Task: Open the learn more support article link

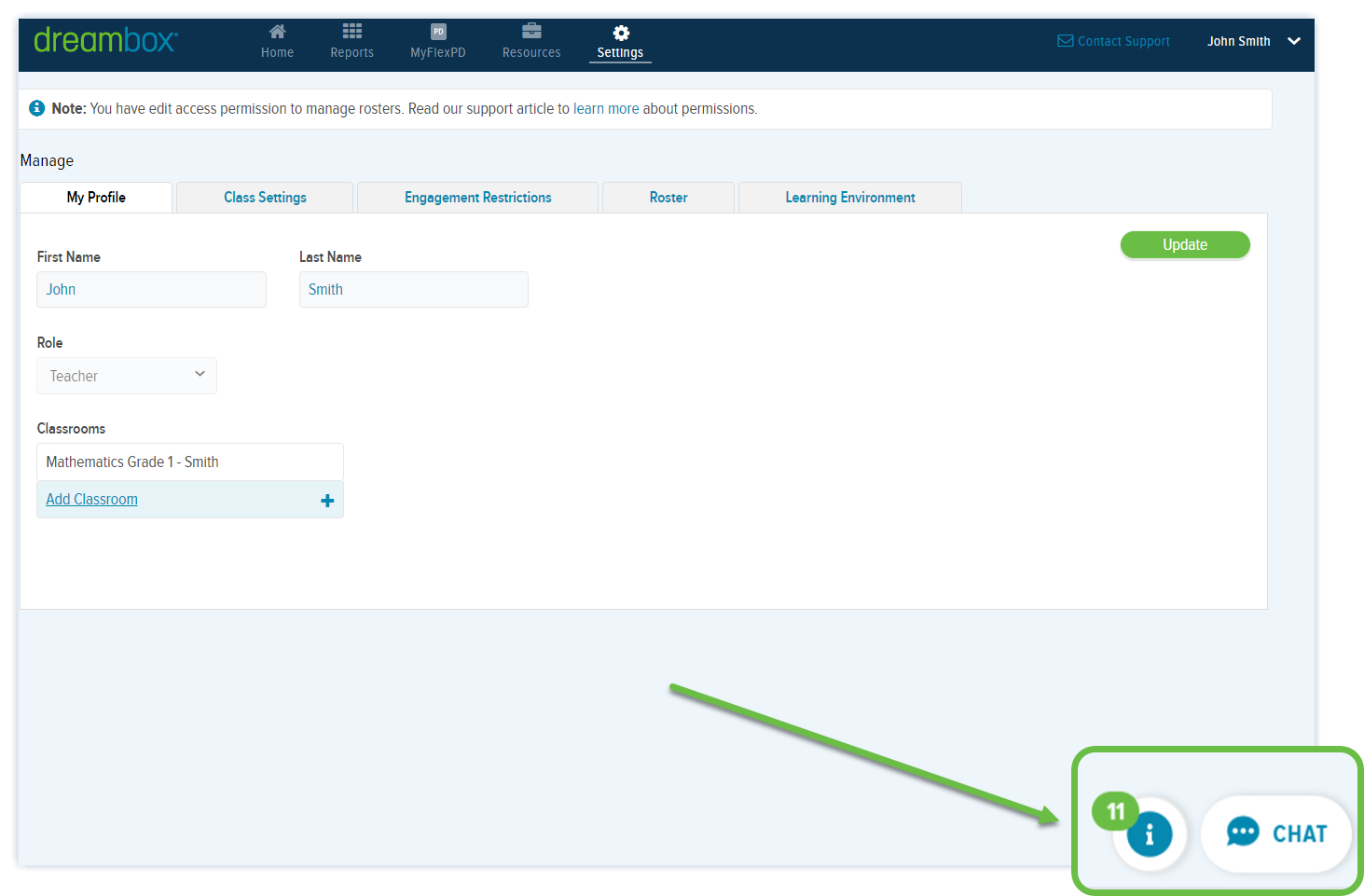Action: tap(606, 108)
